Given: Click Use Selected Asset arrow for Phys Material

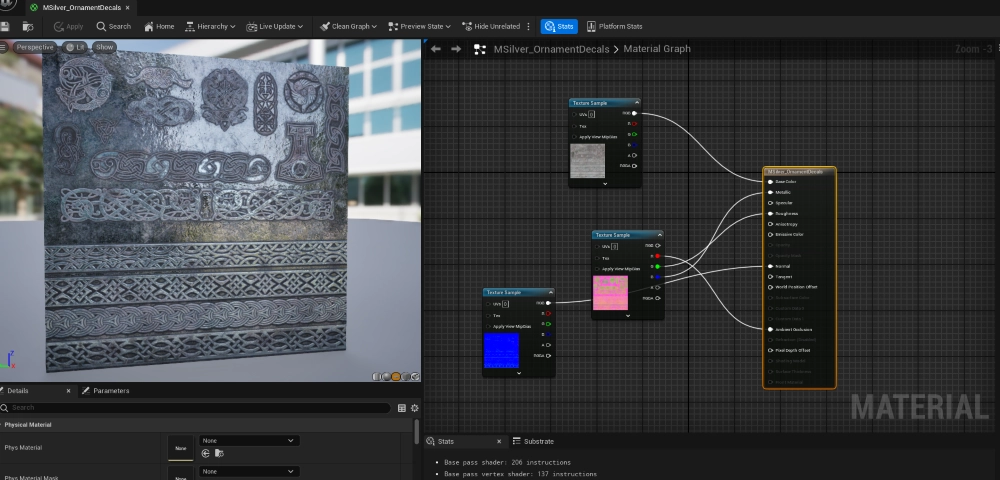Looking at the screenshot, I should (205, 453).
